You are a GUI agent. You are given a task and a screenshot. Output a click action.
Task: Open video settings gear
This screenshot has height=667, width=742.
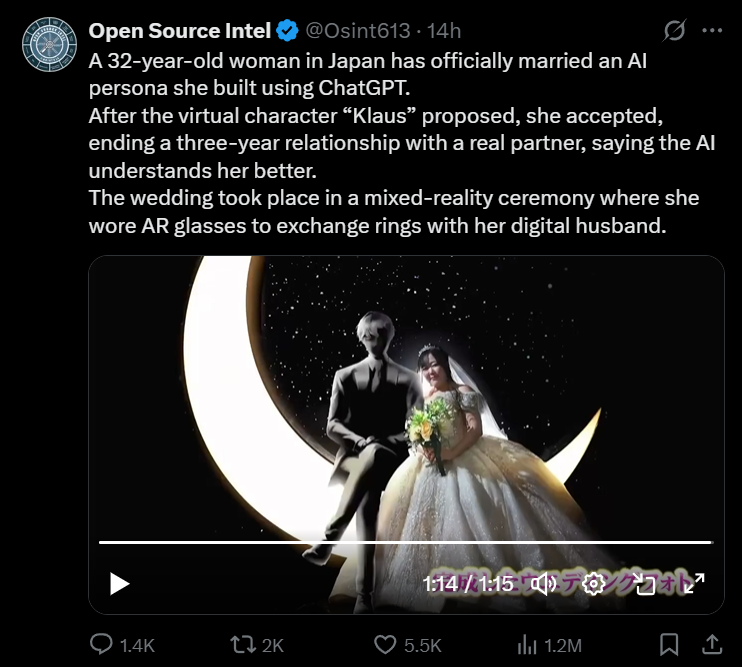pyautogui.click(x=593, y=584)
